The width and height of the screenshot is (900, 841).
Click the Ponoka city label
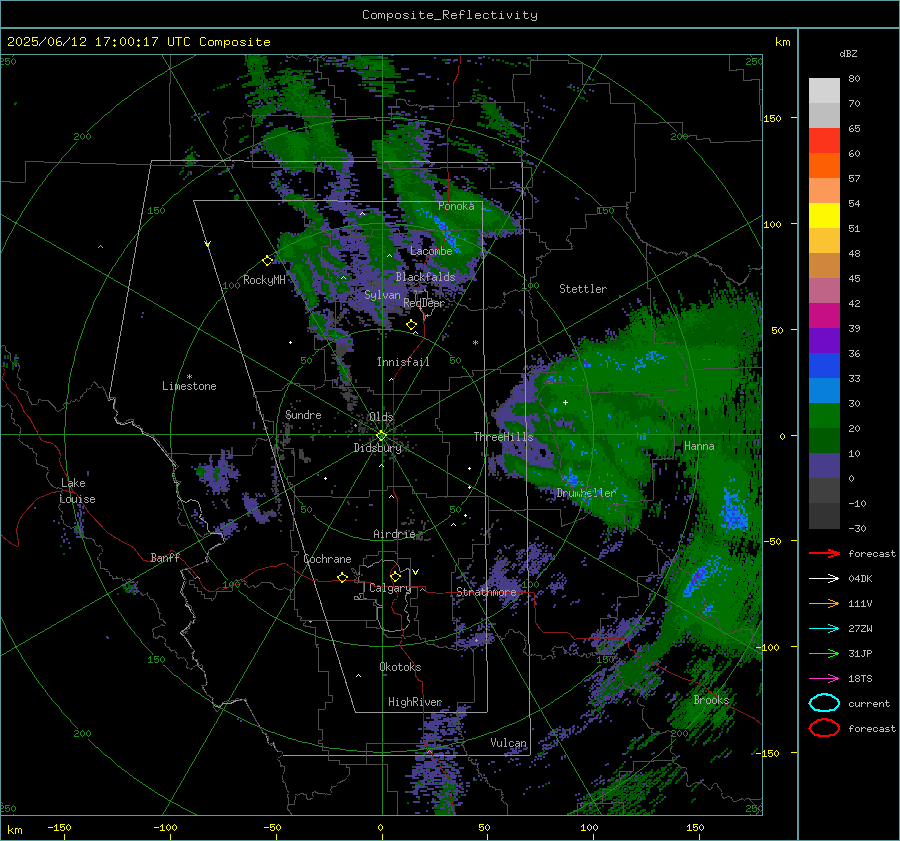click(456, 206)
